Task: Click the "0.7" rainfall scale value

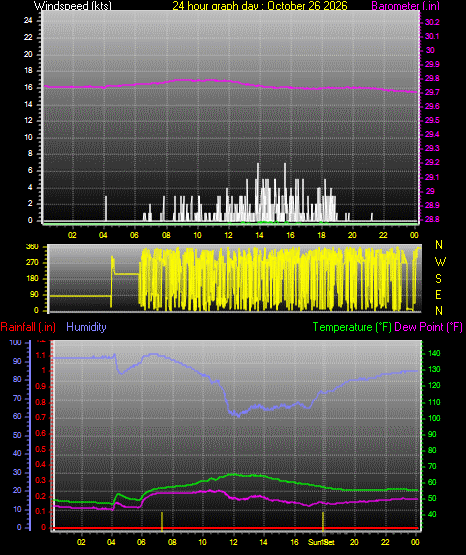Action: tap(41, 417)
